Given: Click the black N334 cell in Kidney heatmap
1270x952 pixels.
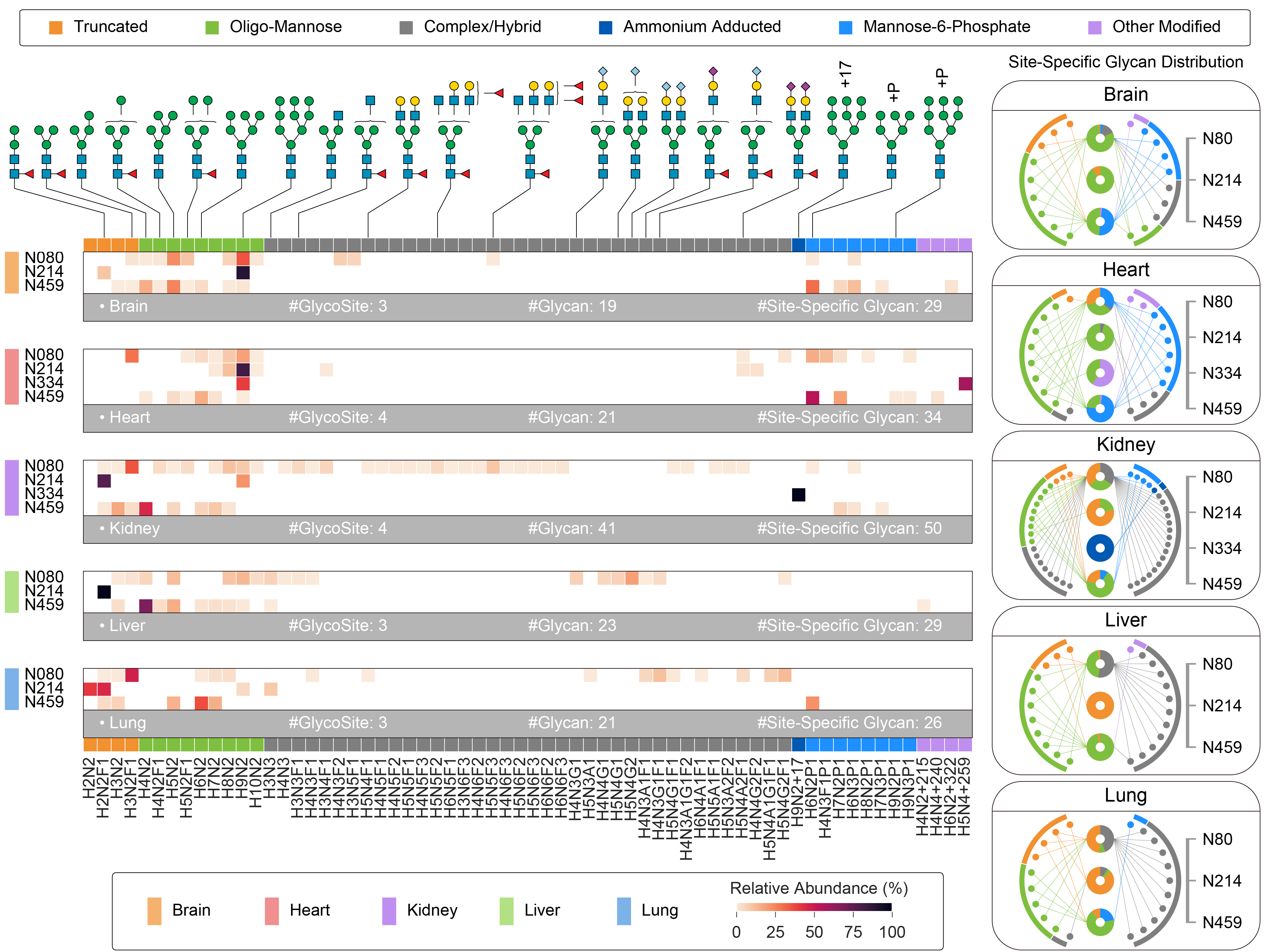Looking at the screenshot, I should [798, 495].
